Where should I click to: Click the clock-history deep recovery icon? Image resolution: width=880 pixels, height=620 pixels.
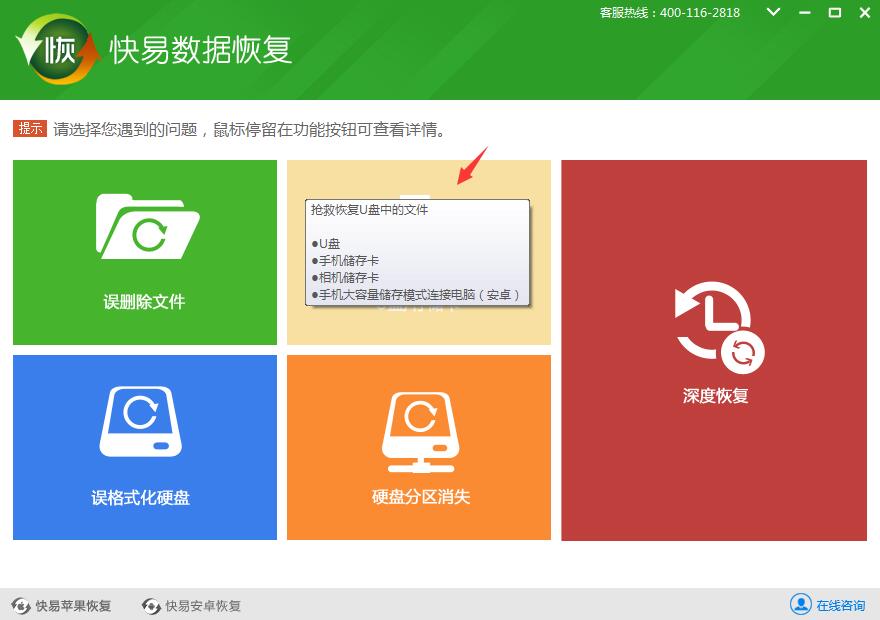click(x=719, y=328)
